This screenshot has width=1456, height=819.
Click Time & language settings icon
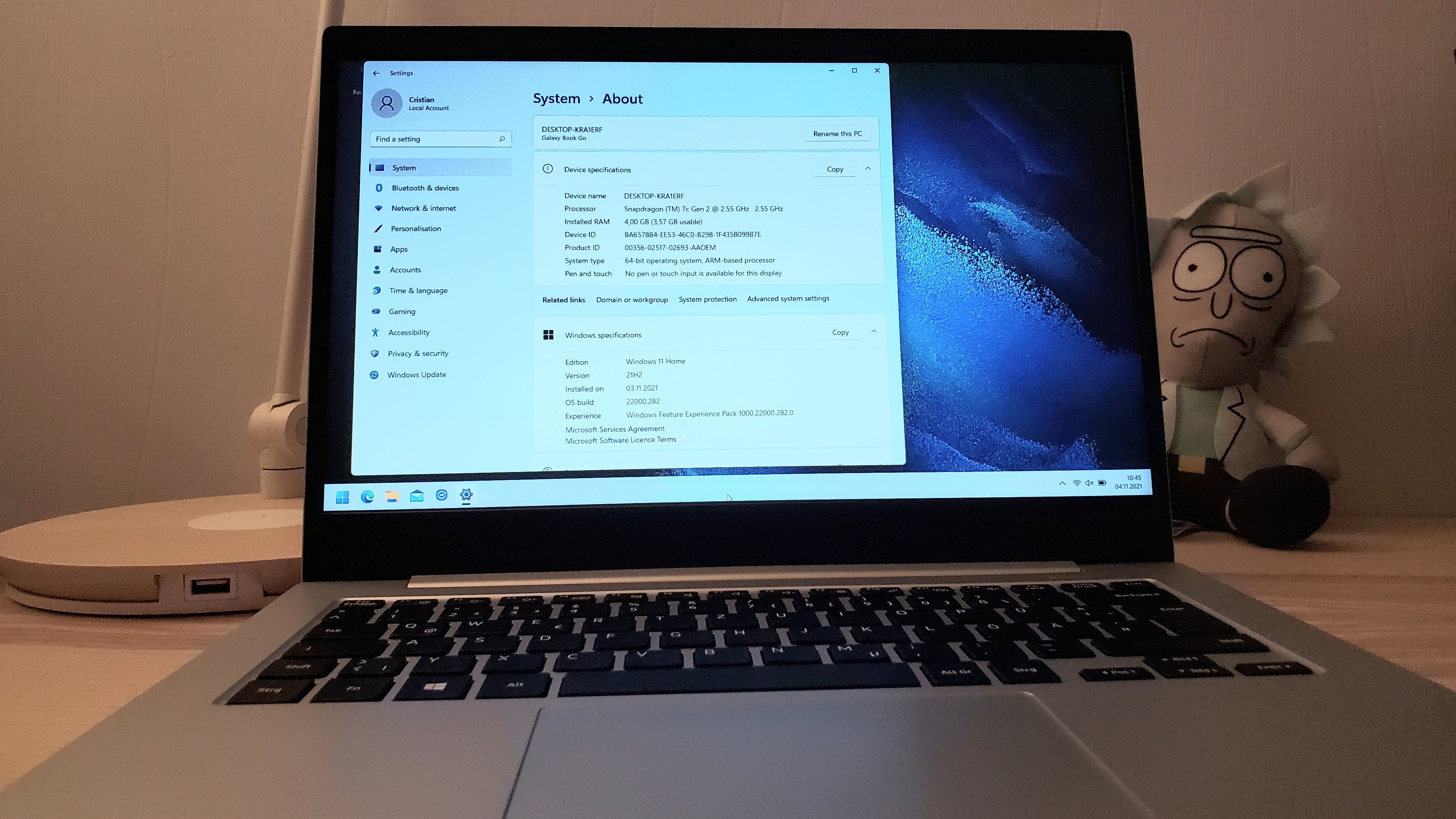pos(378,290)
